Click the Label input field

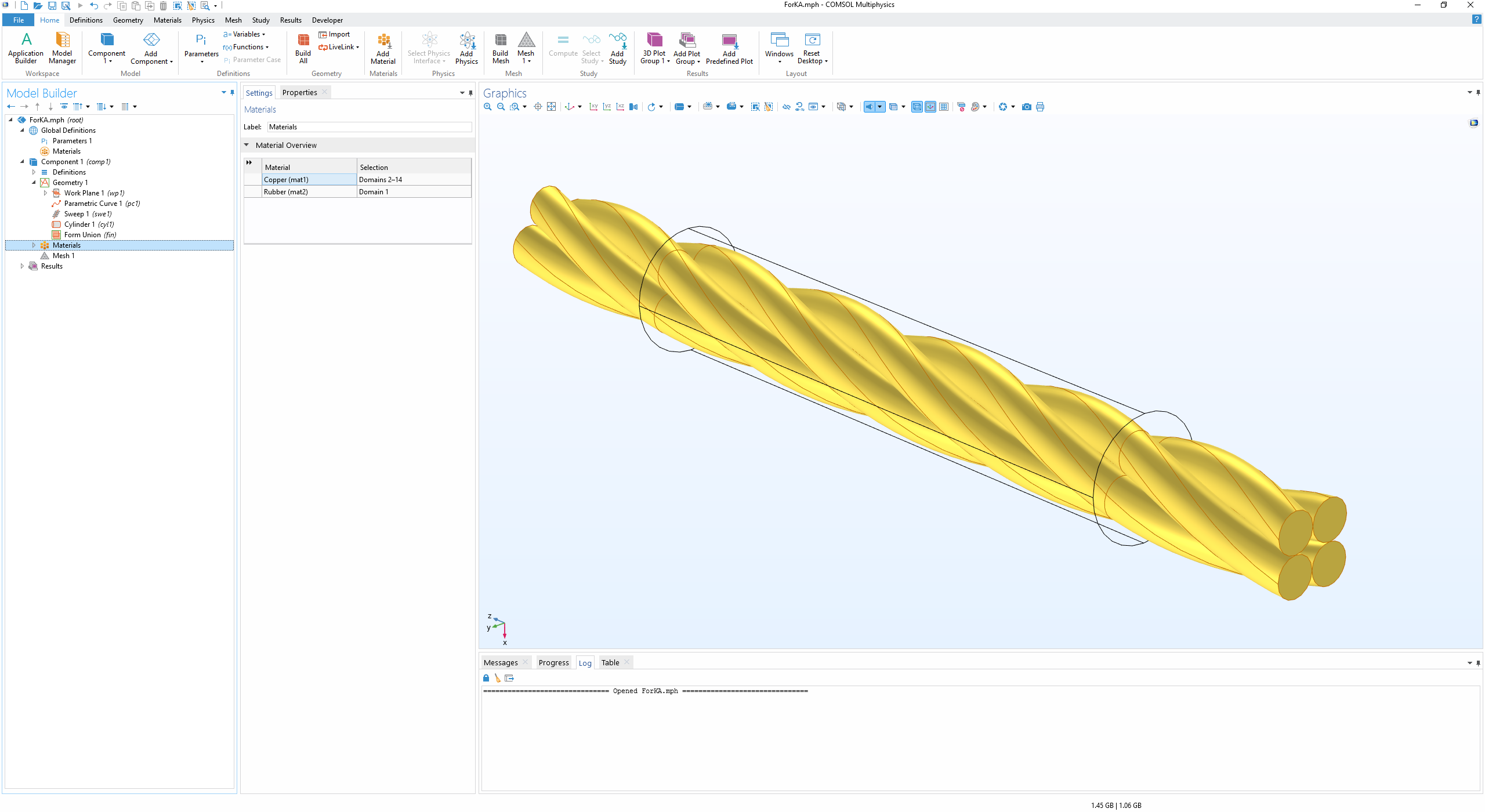[x=369, y=127]
